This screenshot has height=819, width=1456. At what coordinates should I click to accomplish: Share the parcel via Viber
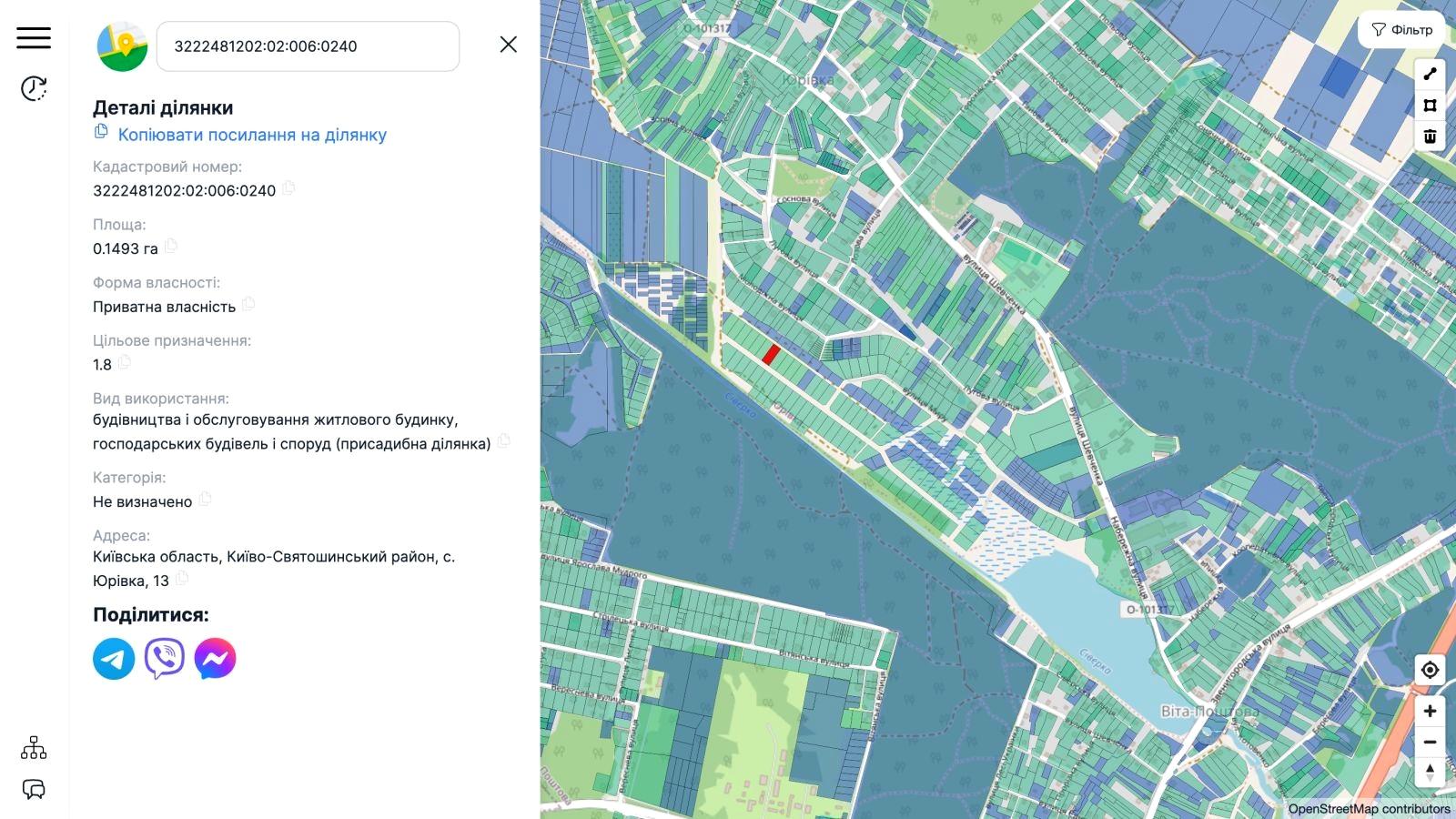pos(165,659)
